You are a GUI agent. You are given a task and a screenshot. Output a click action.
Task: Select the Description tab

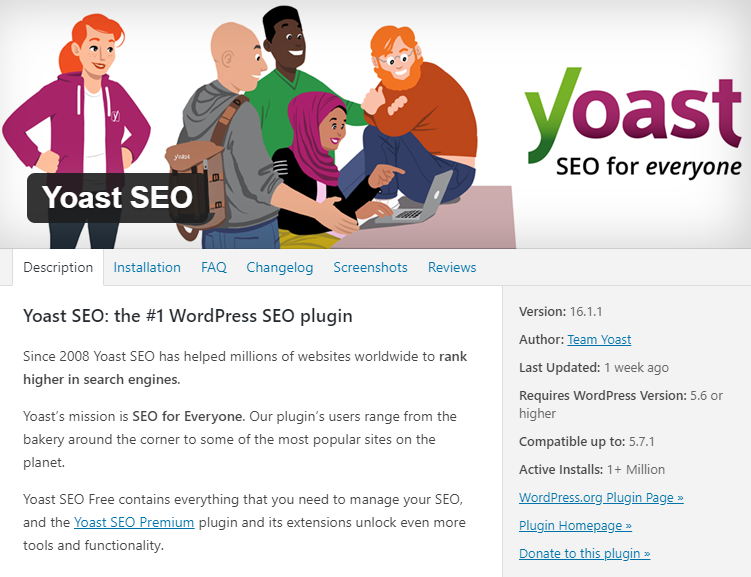click(58, 267)
